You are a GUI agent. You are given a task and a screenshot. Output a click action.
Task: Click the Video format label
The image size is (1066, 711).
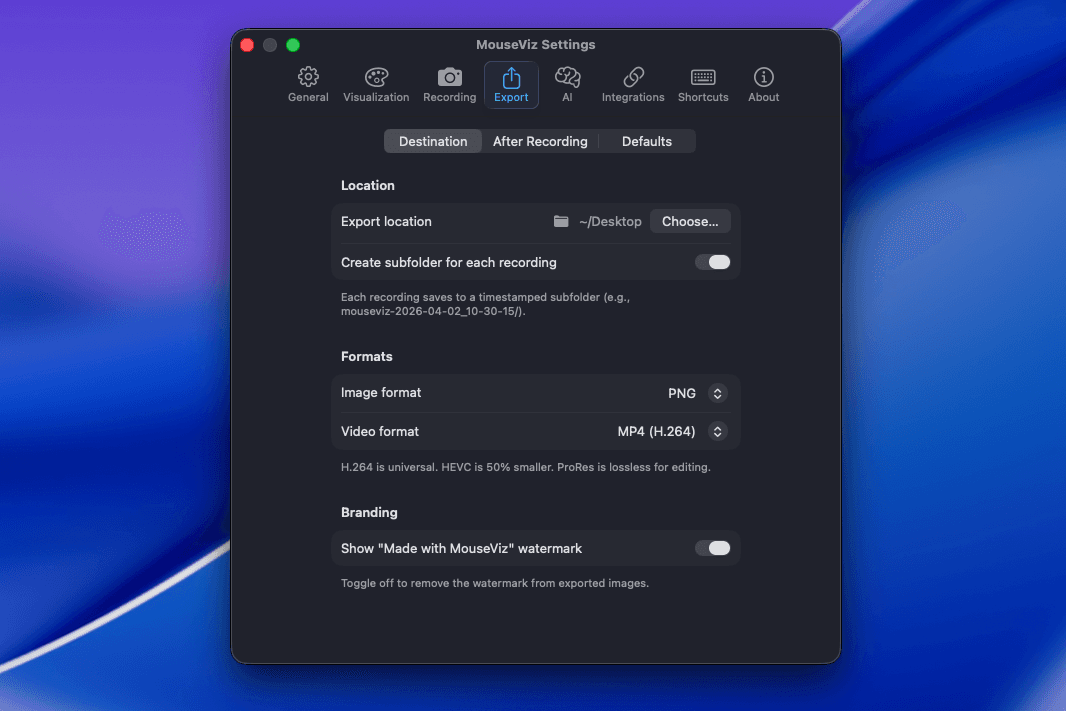tap(379, 432)
